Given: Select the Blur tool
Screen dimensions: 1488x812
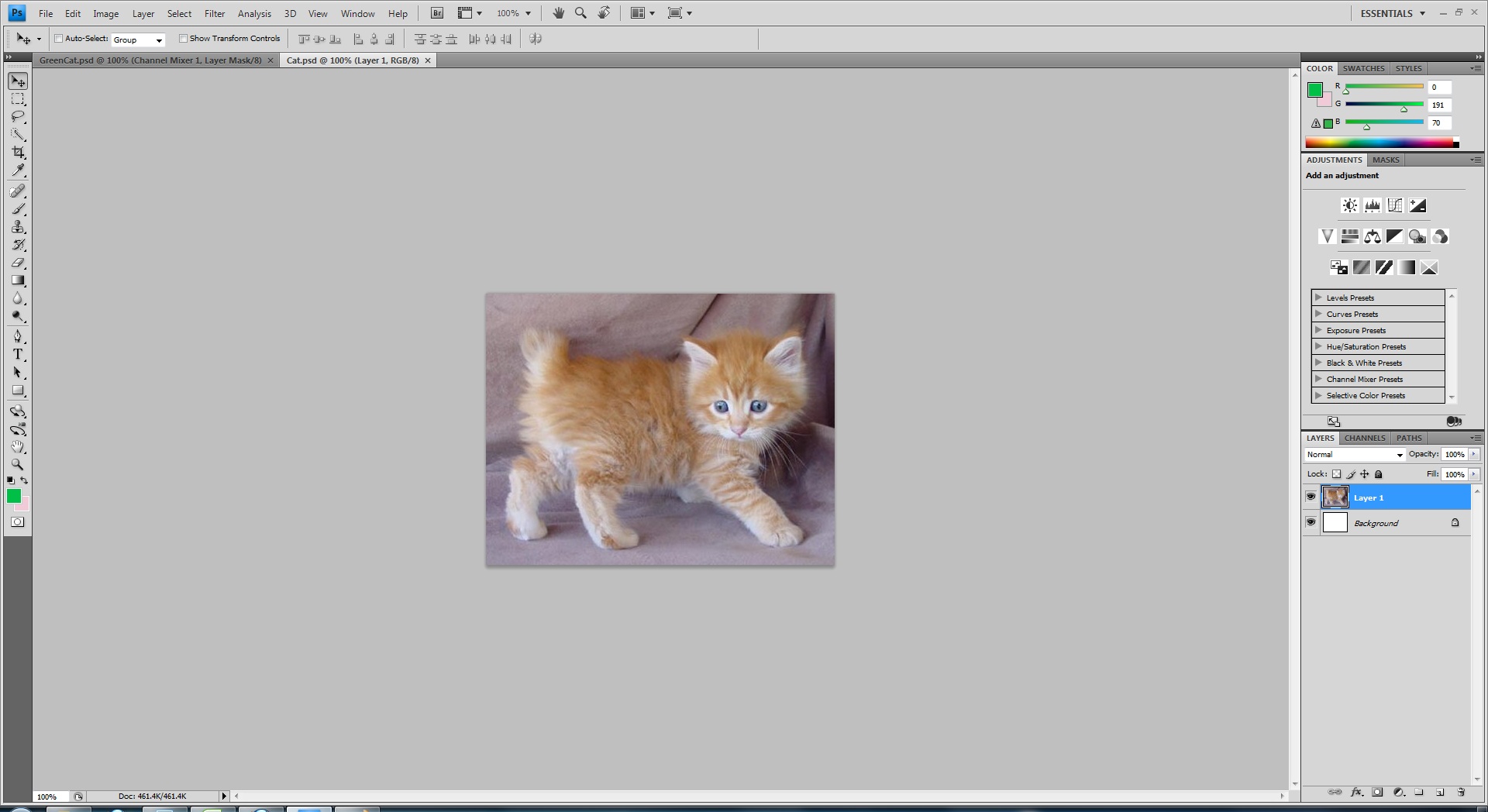Looking at the screenshot, I should click(18, 298).
